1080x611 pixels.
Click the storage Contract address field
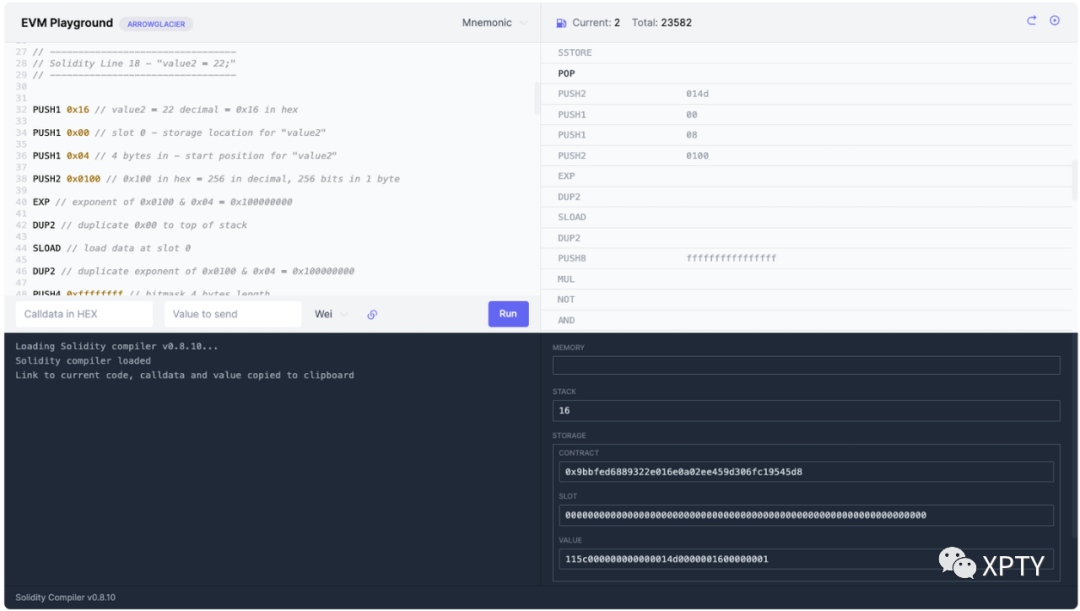coord(805,472)
